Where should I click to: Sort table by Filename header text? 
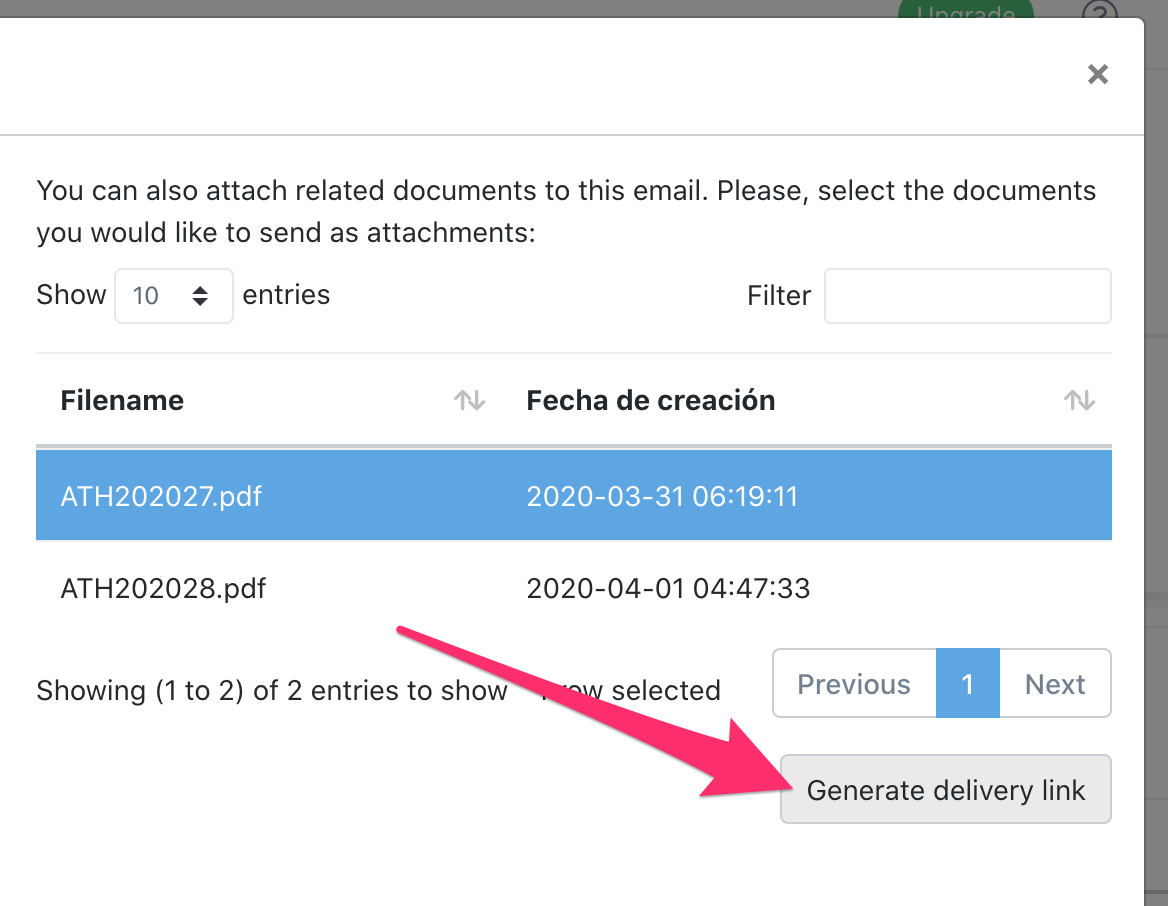(x=122, y=401)
